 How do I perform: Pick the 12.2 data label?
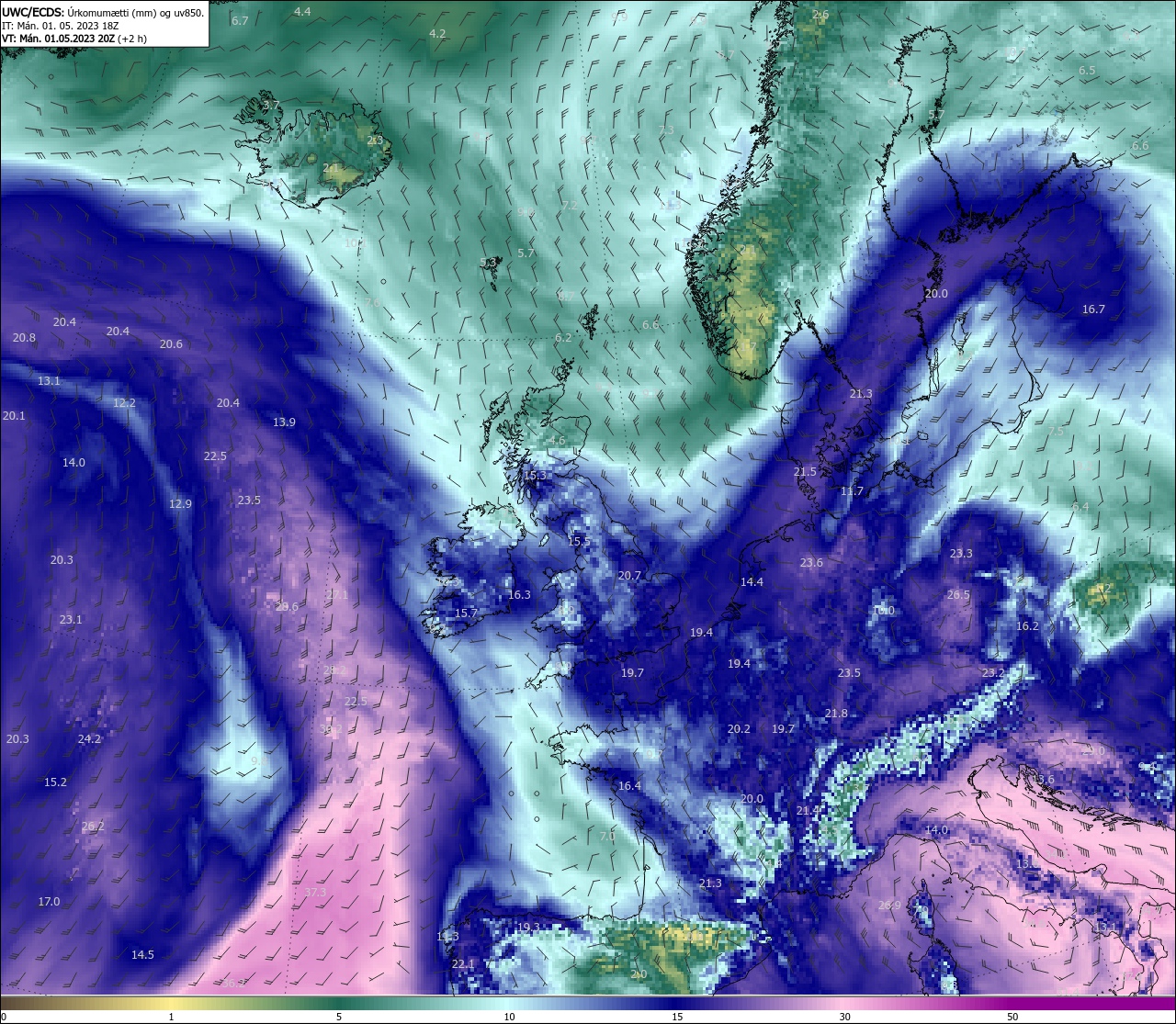124,403
